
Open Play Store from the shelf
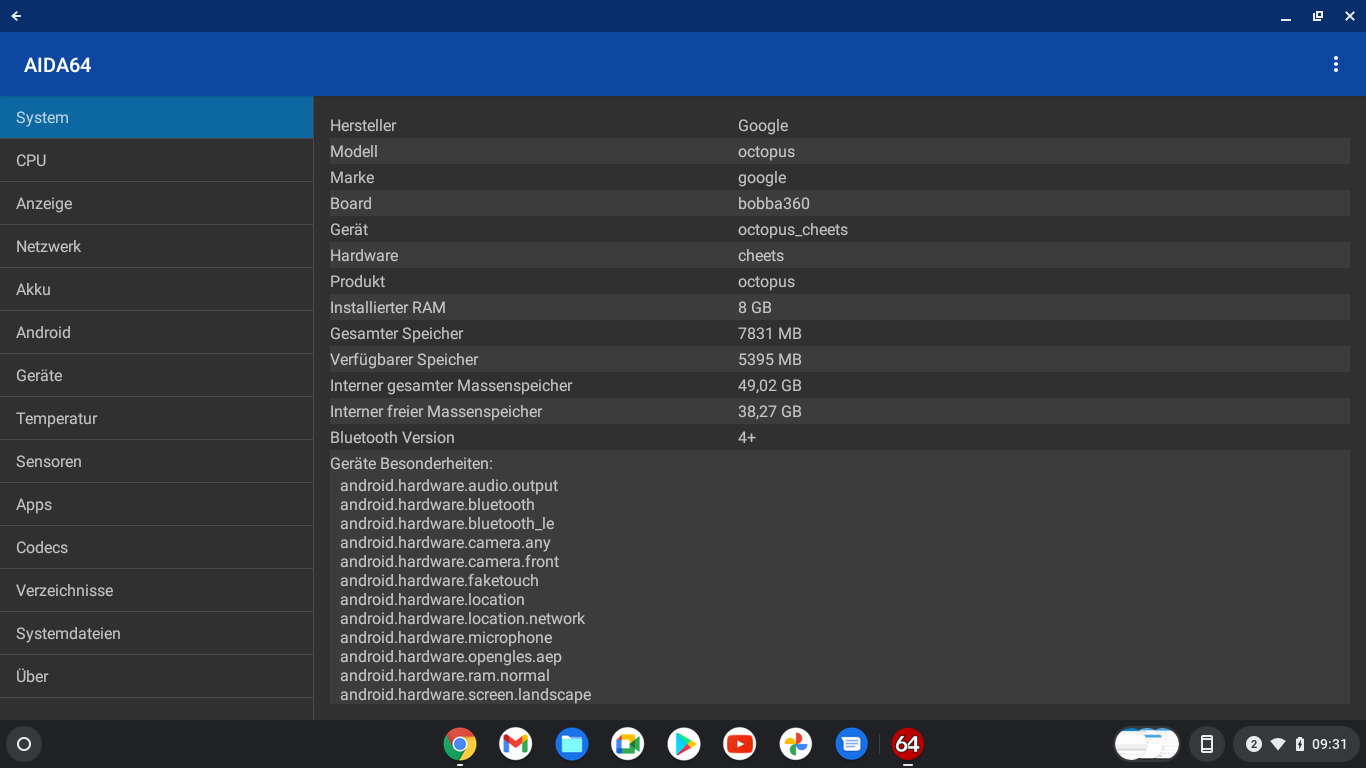click(684, 744)
